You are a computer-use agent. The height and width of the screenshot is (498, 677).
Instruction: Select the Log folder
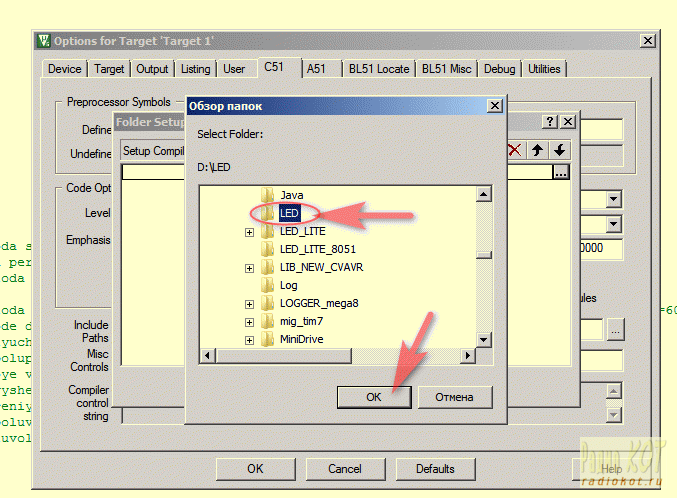coord(288,285)
